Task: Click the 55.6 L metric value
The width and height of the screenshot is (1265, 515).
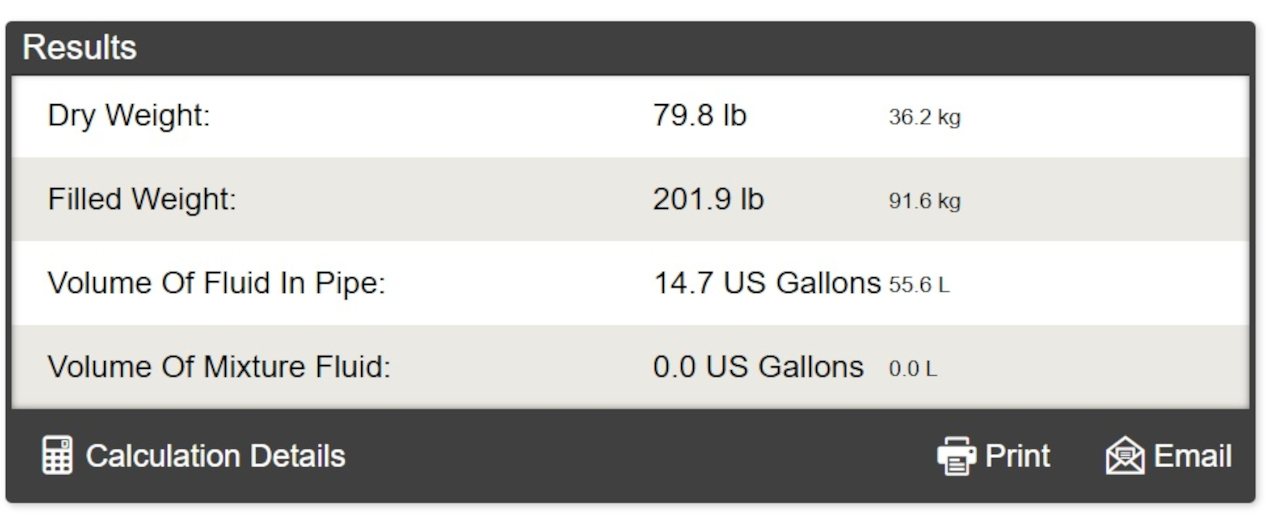Action: (x=919, y=286)
